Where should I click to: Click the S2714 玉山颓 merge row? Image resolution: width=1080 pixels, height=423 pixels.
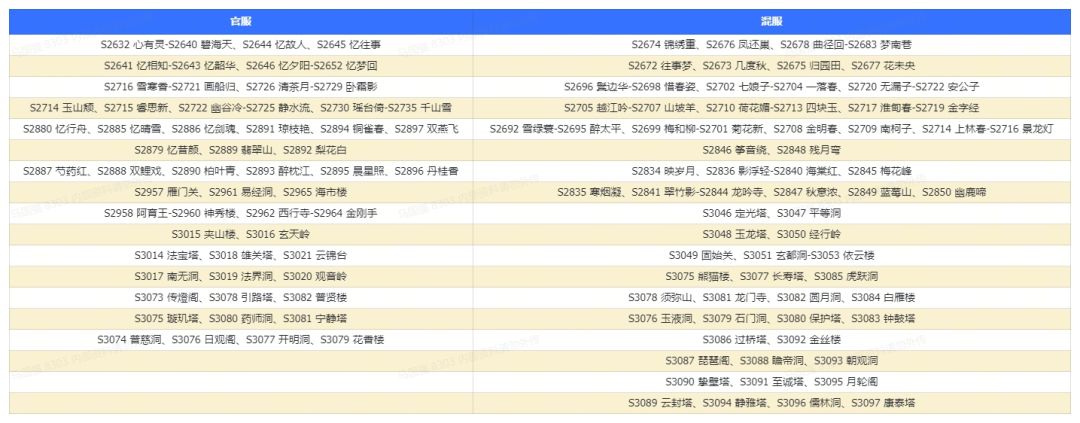pos(240,108)
